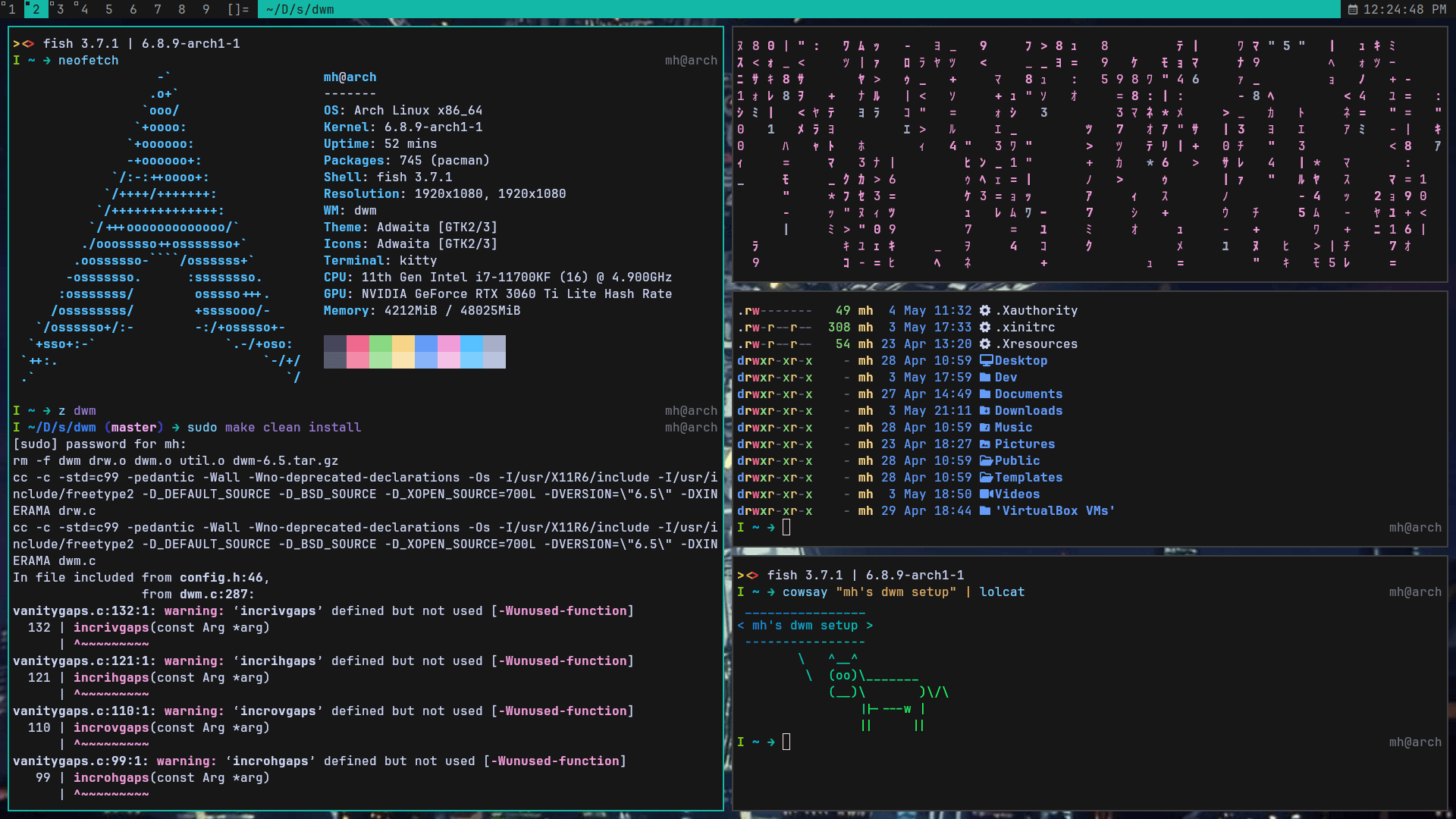Click the cursor in cowsay terminal prompt
The width and height of the screenshot is (1456, 819).
coord(786,742)
